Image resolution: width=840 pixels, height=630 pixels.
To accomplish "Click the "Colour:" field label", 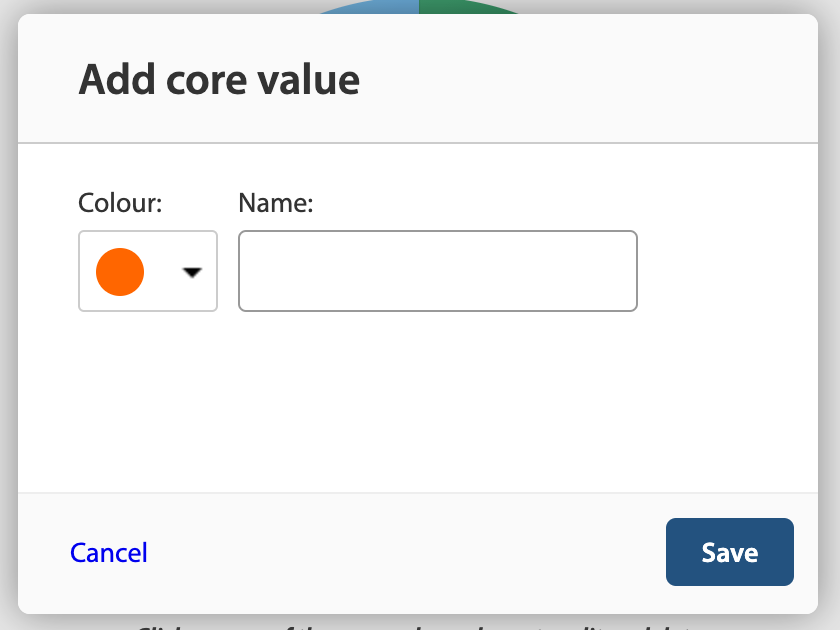I will (x=120, y=203).
